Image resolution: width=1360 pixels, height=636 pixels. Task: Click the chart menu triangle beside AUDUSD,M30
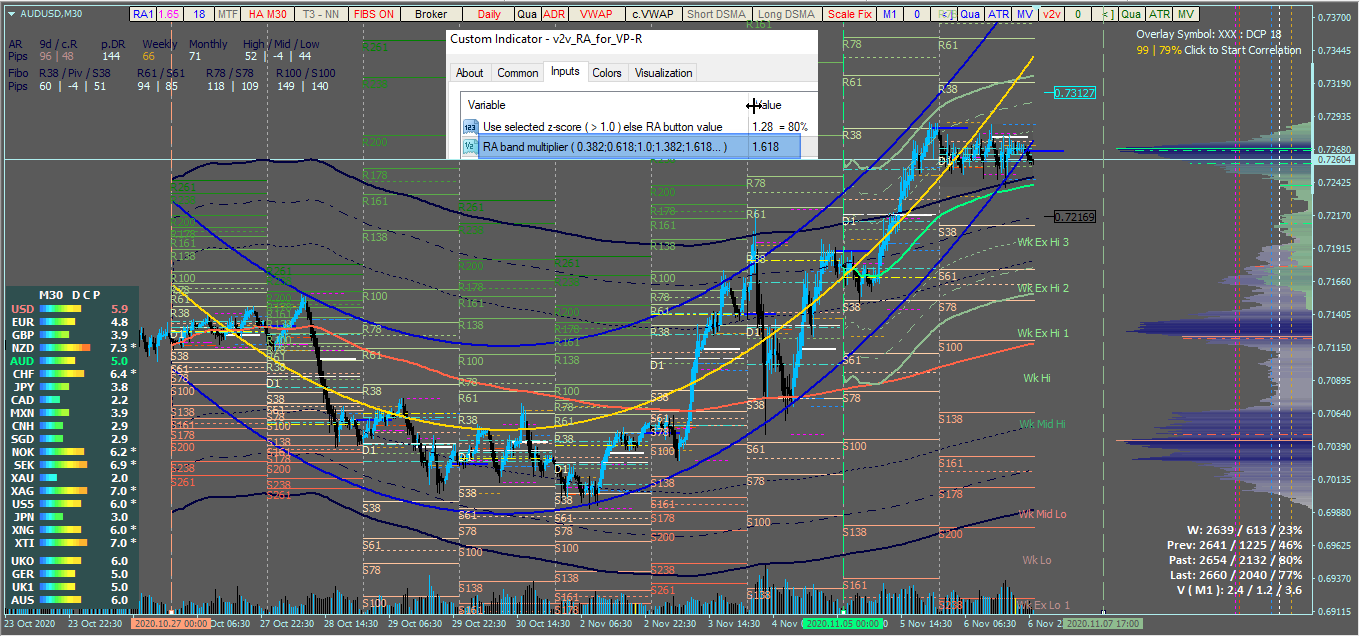pos(10,14)
